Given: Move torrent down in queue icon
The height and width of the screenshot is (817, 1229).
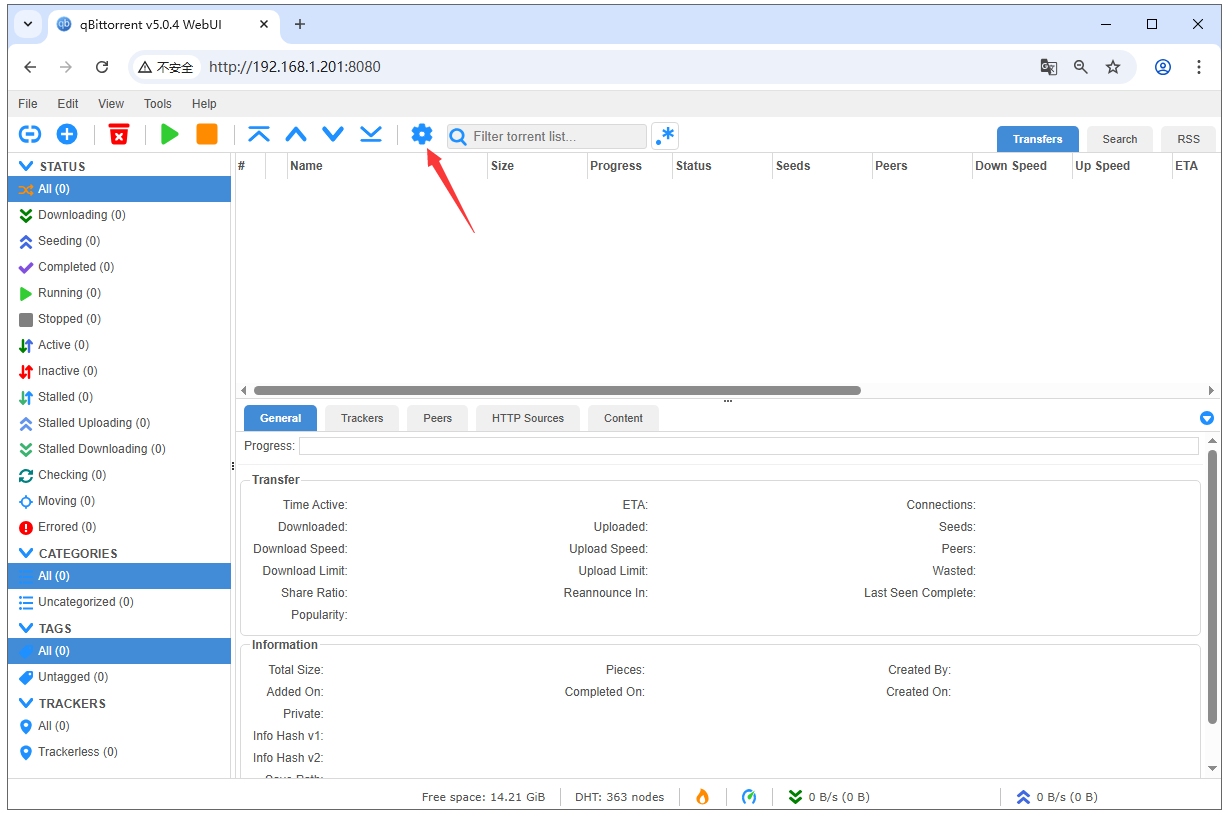Looking at the screenshot, I should coord(333,135).
